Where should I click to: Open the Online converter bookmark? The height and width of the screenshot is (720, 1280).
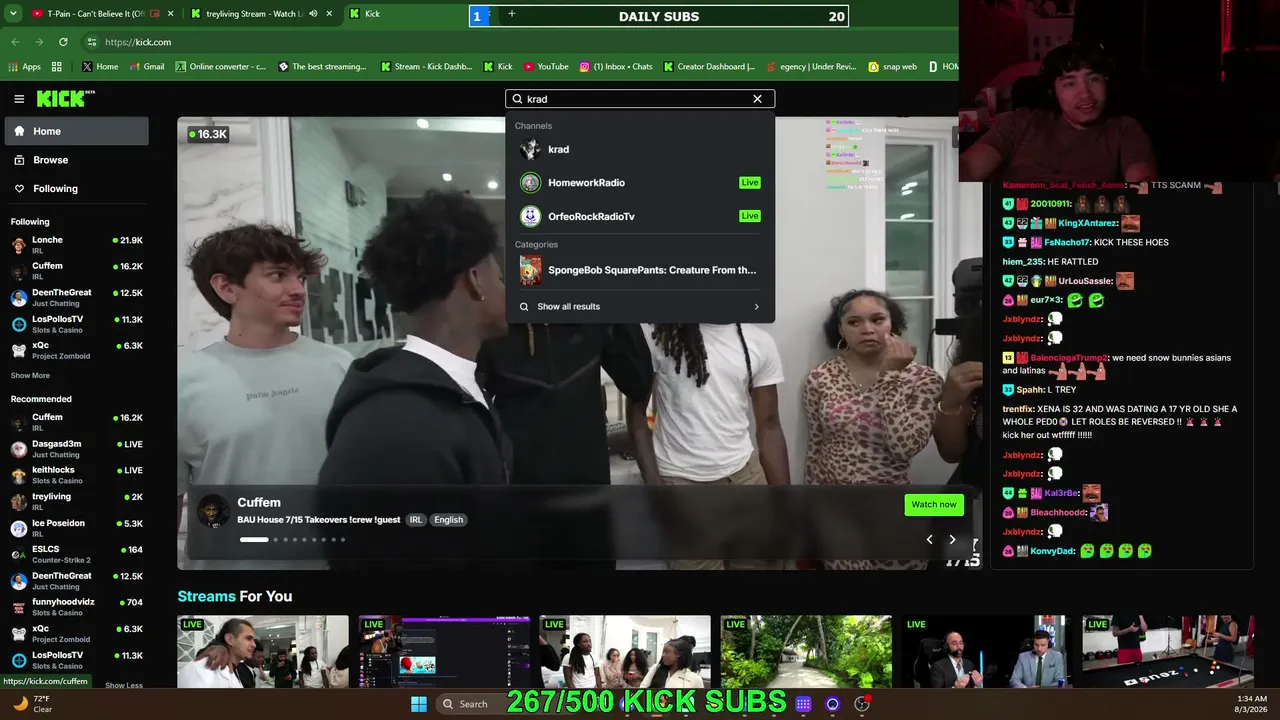221,67
